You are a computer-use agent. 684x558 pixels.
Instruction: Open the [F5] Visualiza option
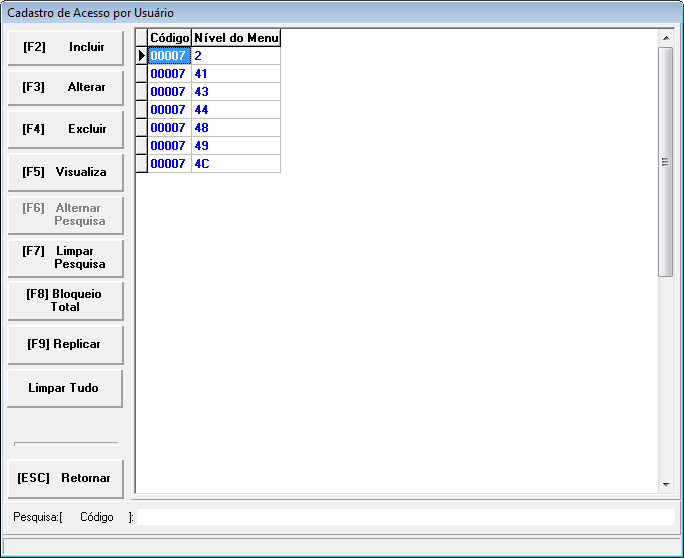tap(65, 172)
